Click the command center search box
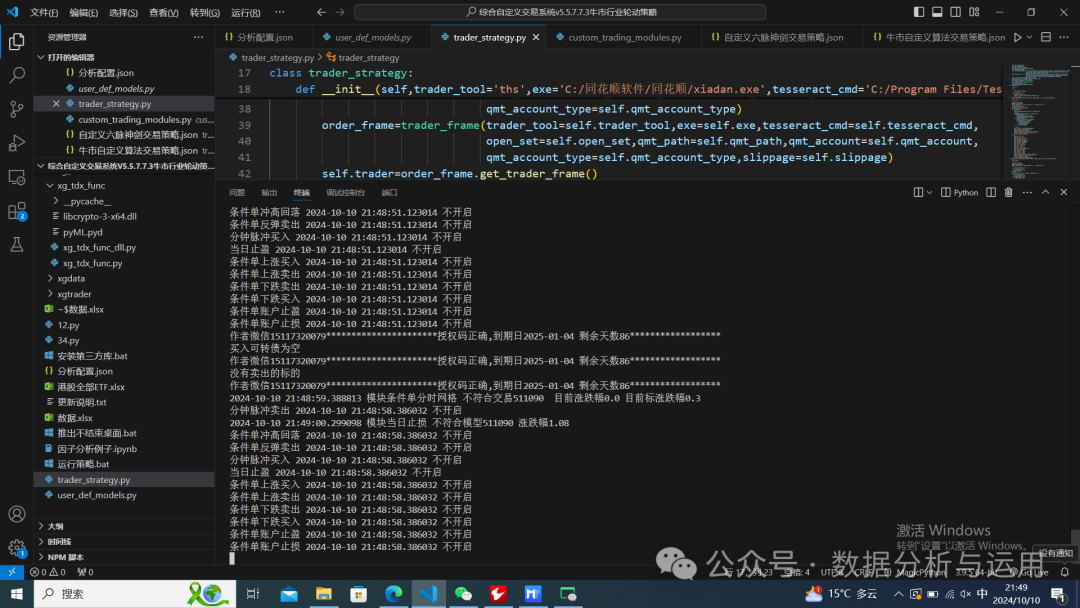This screenshot has width=1080, height=608. (x=560, y=12)
